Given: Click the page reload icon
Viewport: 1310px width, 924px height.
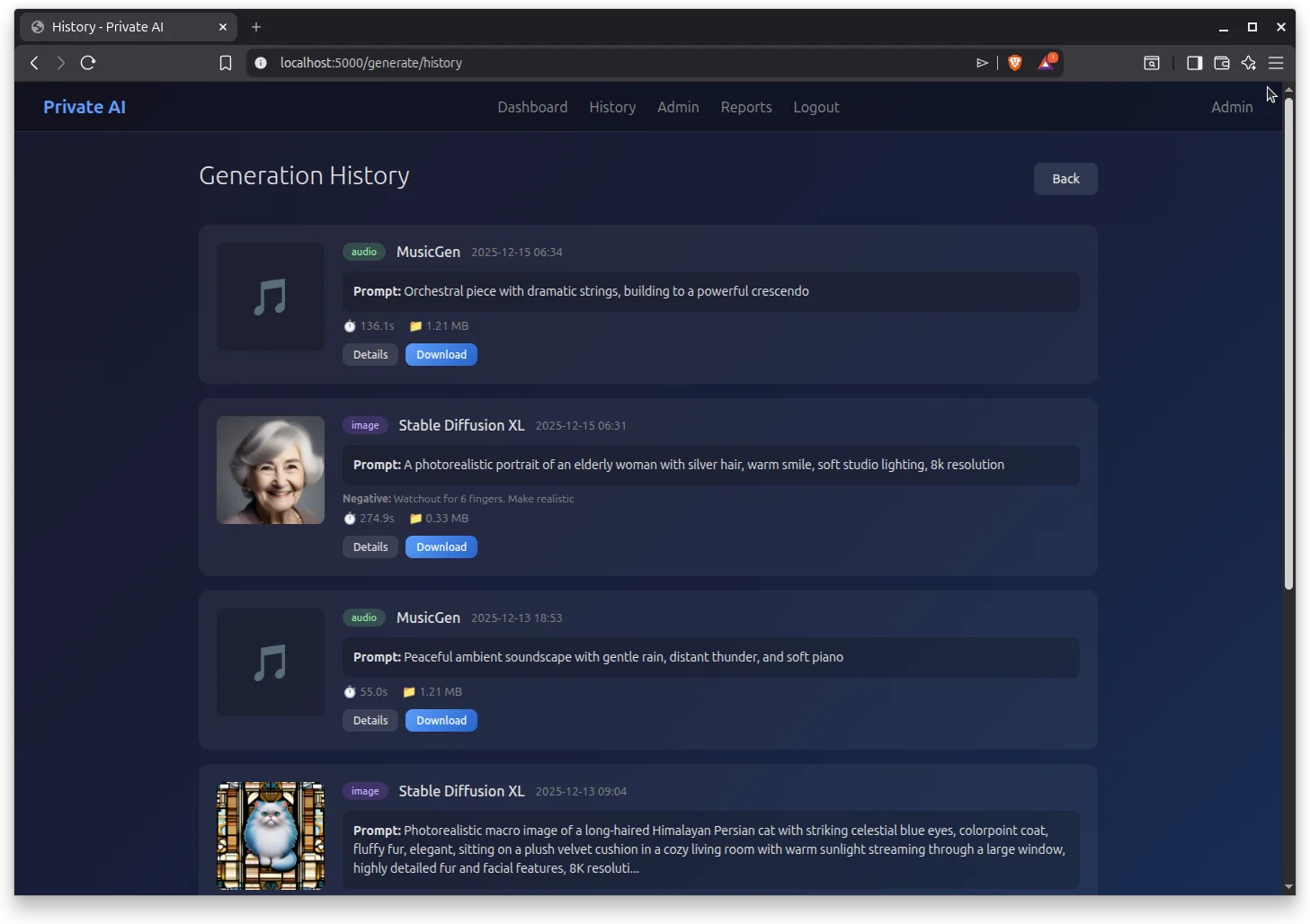Looking at the screenshot, I should point(88,63).
